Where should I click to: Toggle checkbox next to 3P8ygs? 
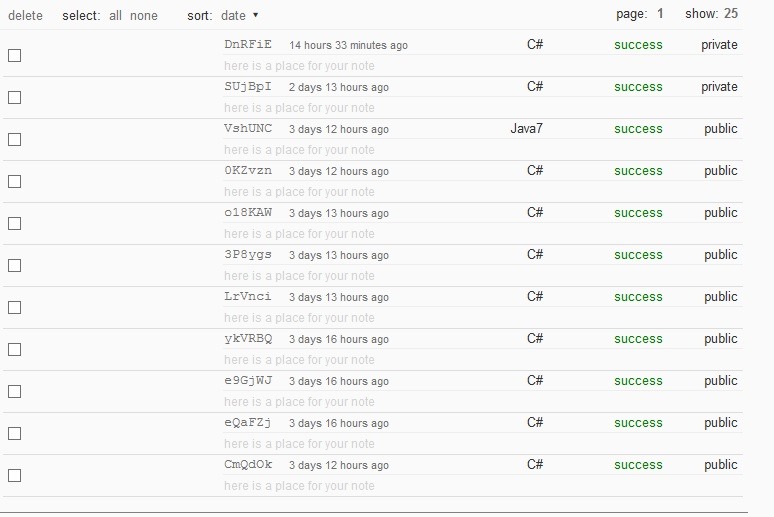(x=15, y=265)
